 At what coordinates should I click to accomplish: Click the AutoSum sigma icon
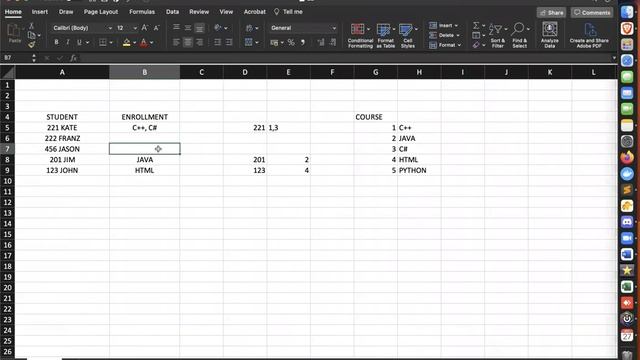pyautogui.click(x=476, y=25)
